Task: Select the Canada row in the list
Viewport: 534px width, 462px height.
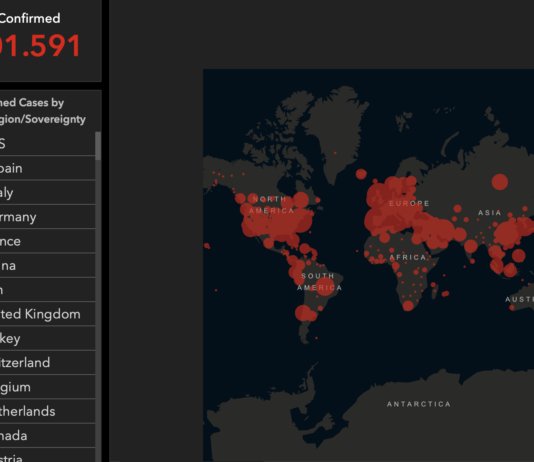Action: click(x=47, y=436)
